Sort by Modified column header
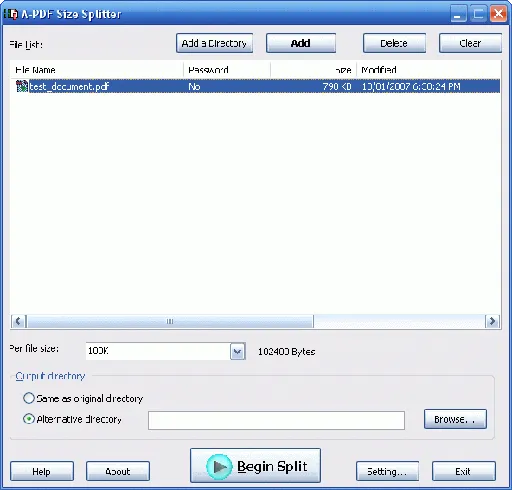 pos(428,69)
